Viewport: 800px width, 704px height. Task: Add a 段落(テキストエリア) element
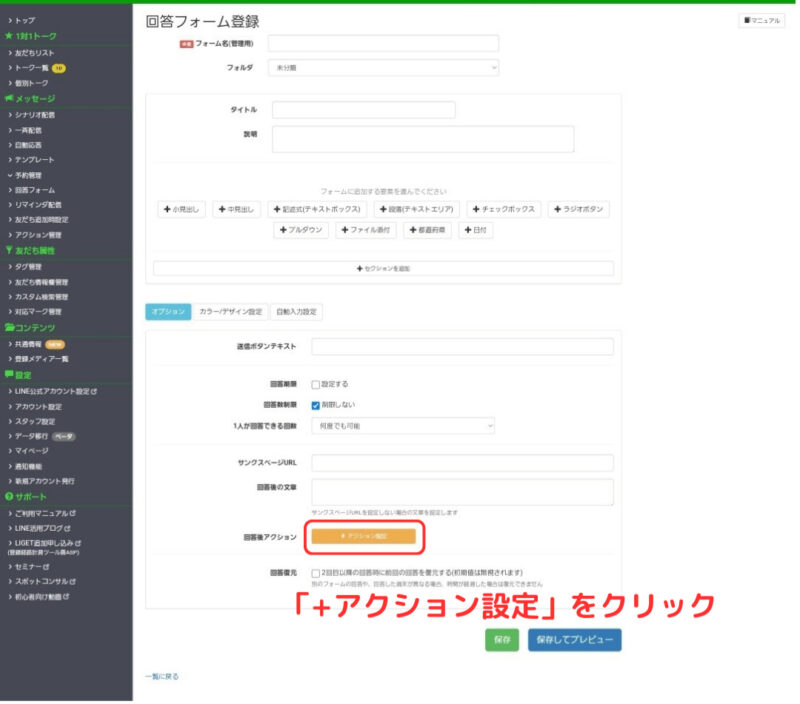pyautogui.click(x=417, y=210)
